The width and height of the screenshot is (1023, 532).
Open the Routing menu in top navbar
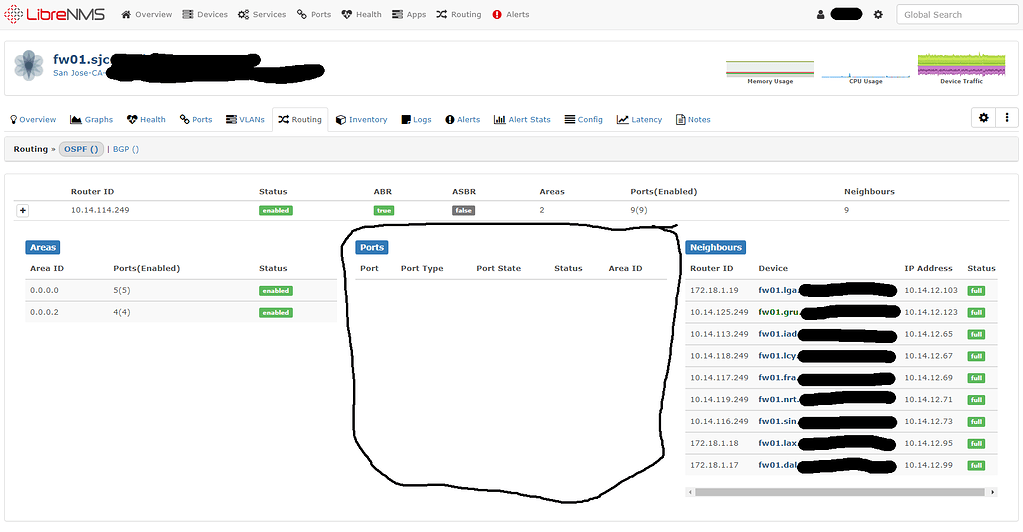click(x=459, y=14)
